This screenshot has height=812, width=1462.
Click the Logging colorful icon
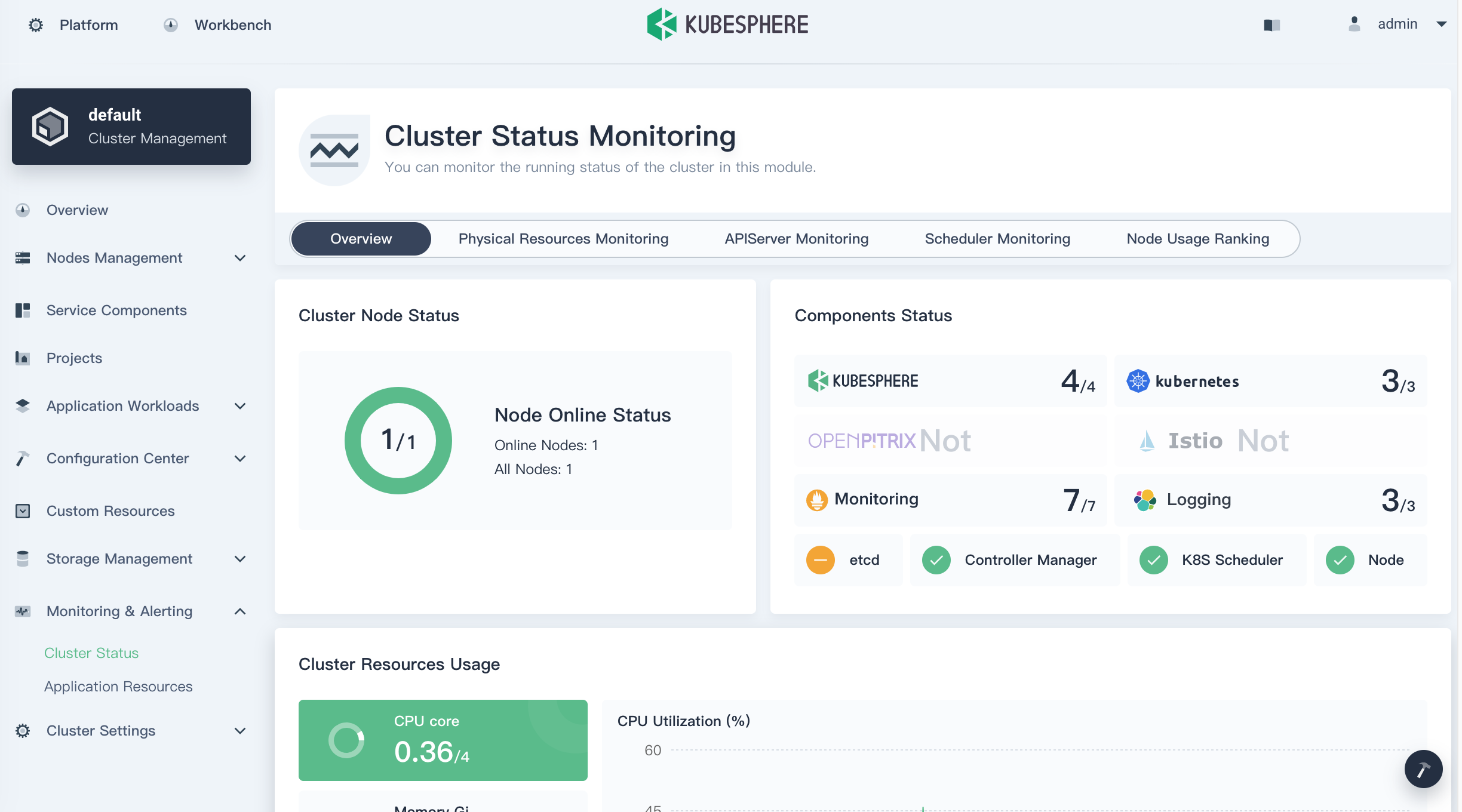1145,500
